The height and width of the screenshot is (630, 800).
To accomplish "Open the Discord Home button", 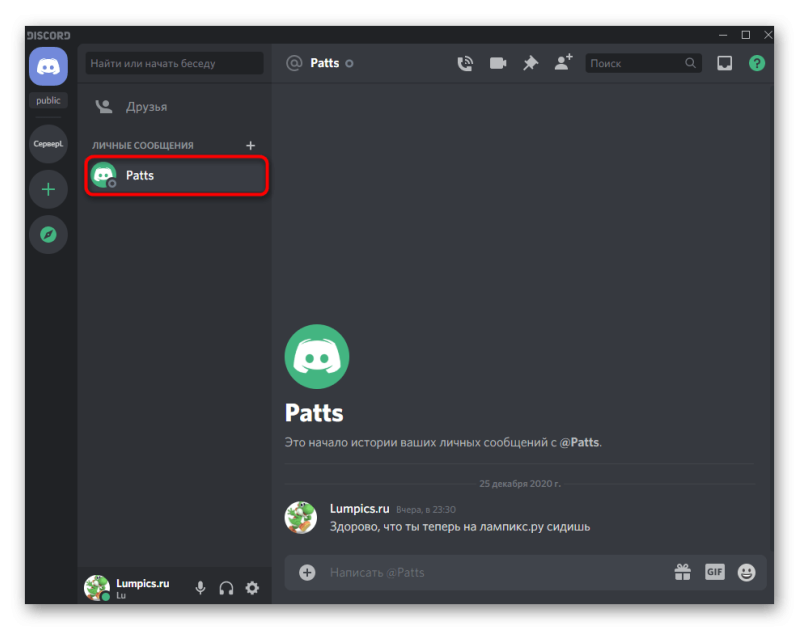I will pos(48,66).
